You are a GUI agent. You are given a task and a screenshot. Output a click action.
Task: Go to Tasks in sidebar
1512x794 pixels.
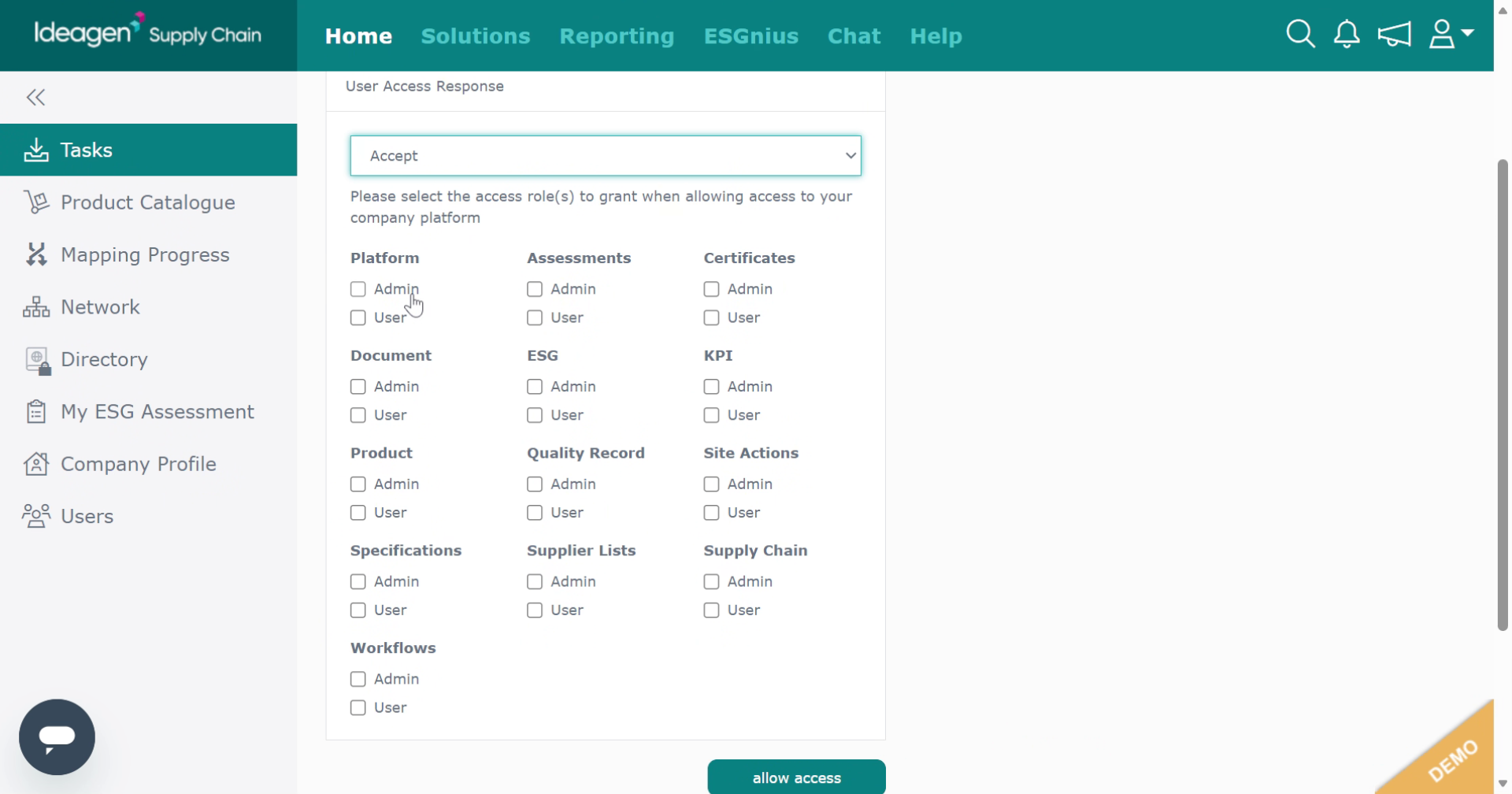(149, 150)
